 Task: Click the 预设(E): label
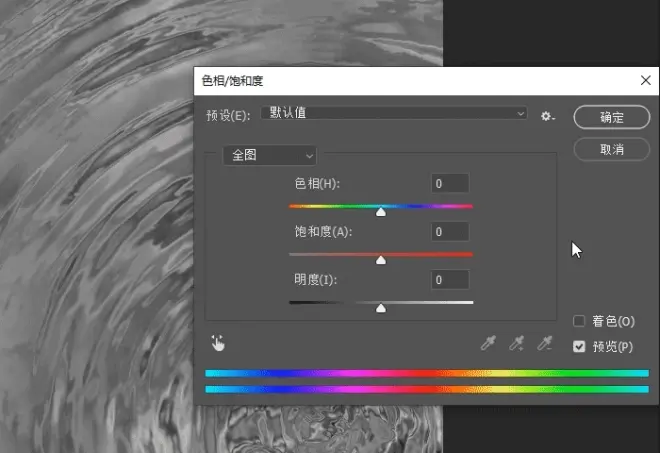[228, 115]
